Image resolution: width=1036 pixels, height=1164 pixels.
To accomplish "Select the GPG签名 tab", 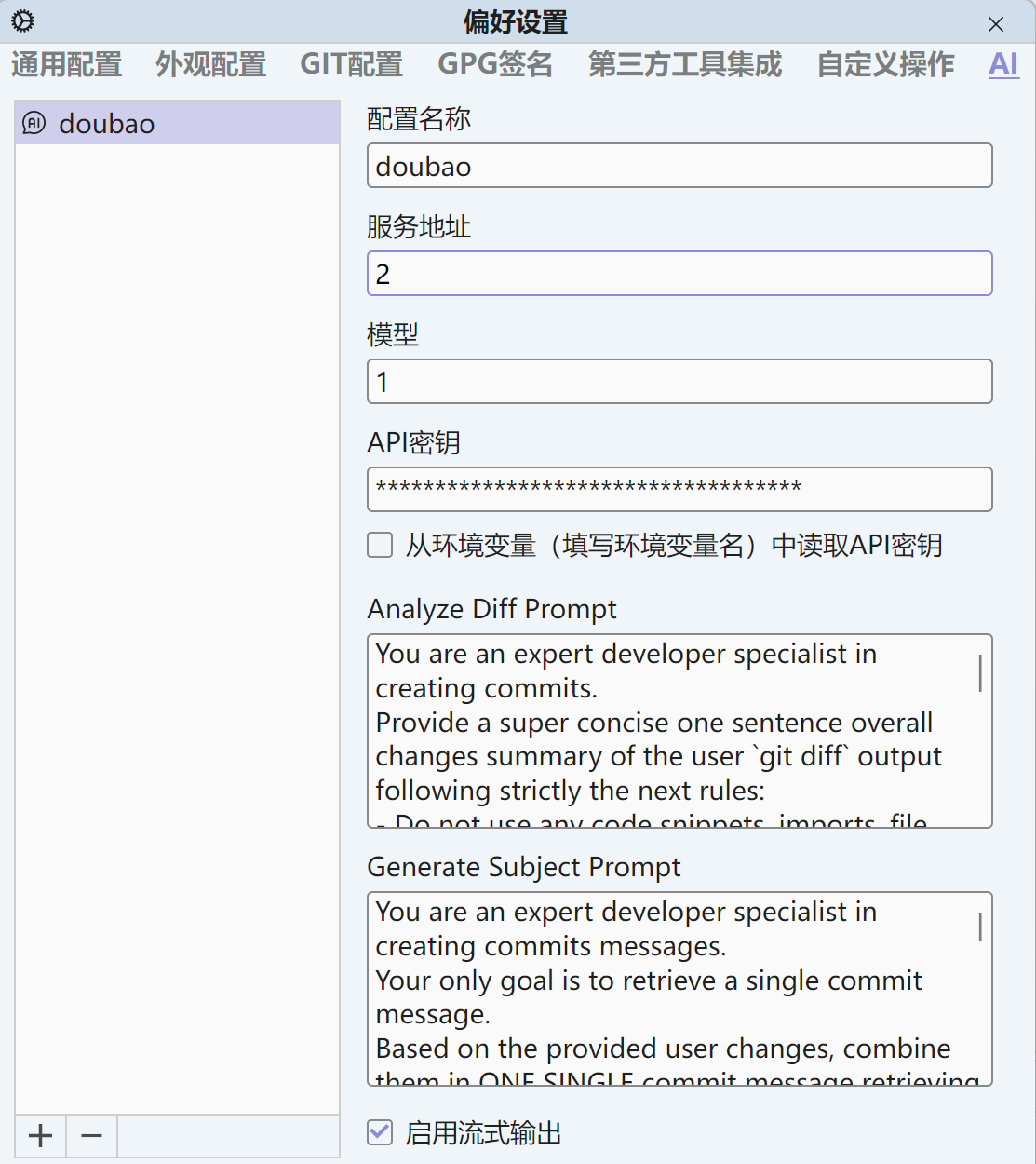I will coord(496,64).
